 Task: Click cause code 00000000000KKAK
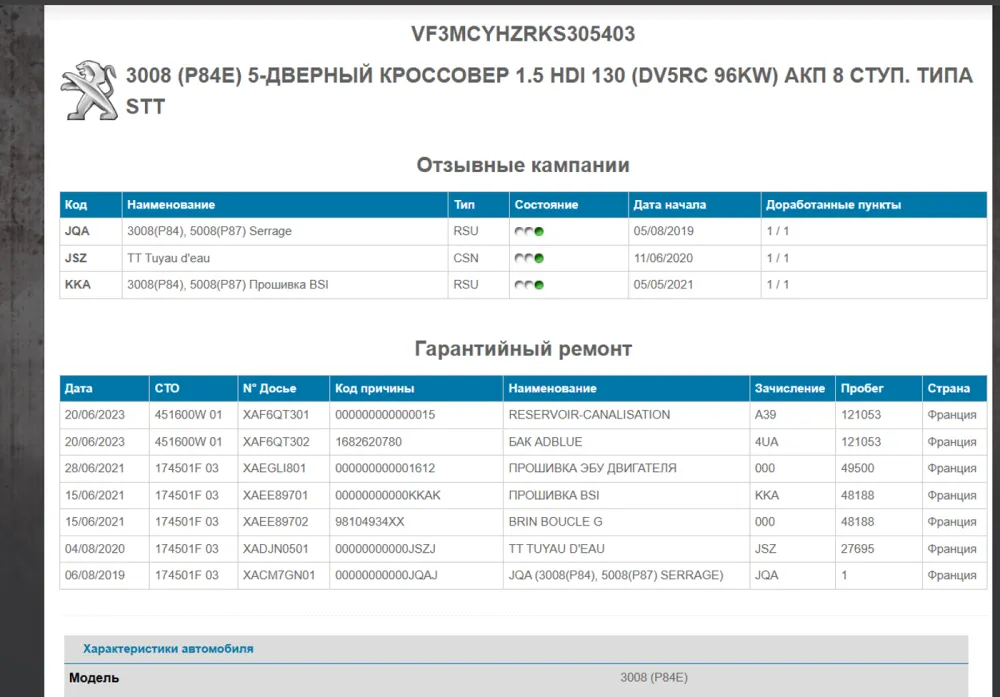pos(388,495)
